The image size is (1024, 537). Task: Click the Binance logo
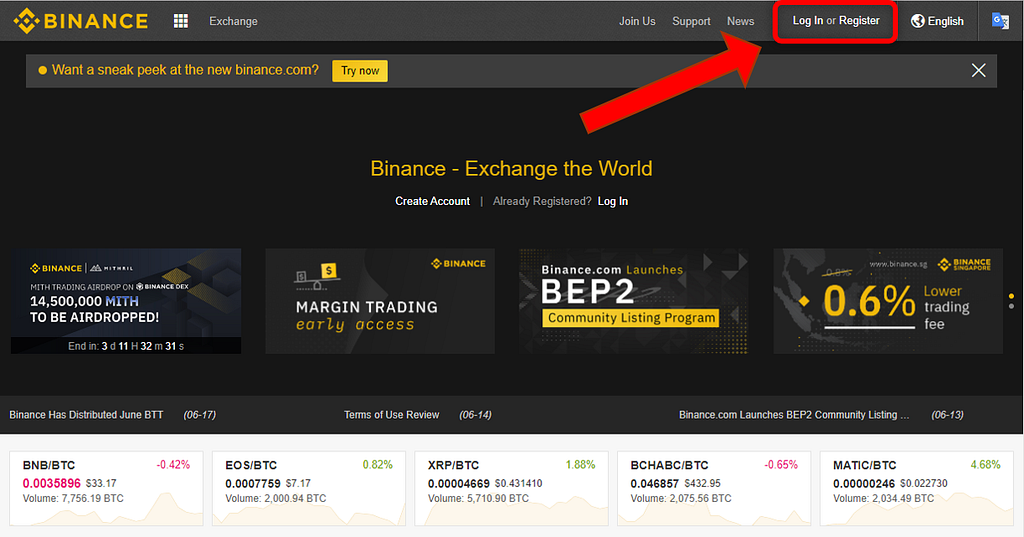[x=81, y=21]
